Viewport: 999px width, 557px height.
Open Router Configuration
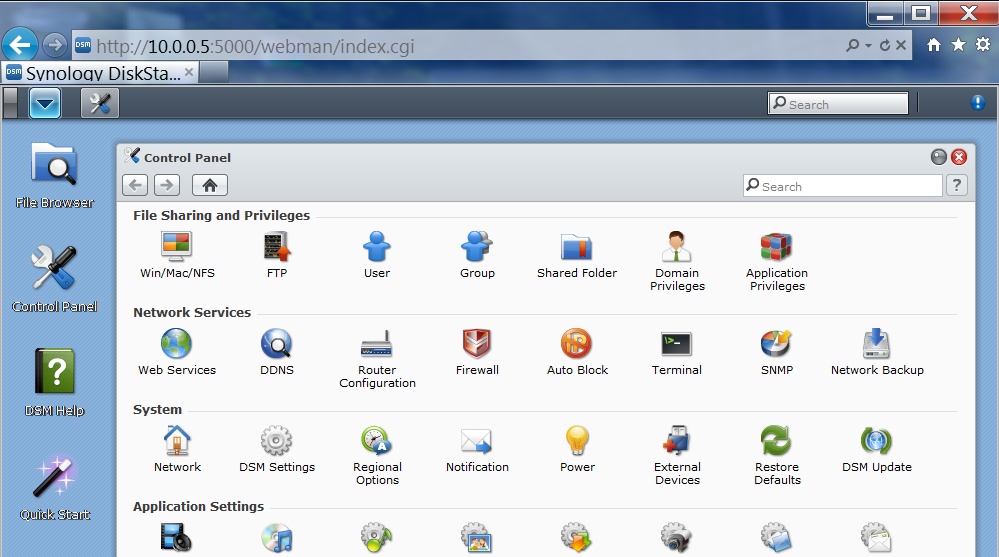point(377,358)
